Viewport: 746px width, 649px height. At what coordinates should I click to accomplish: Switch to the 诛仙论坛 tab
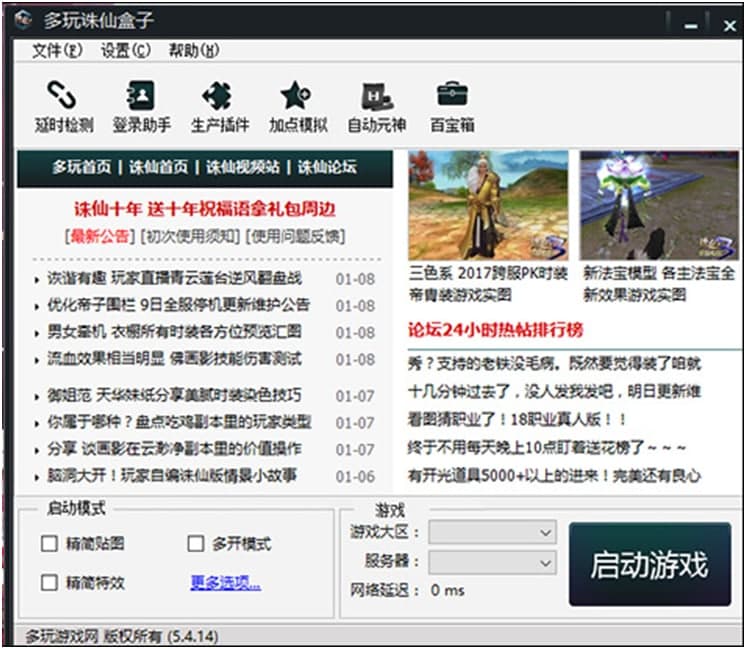(327, 168)
